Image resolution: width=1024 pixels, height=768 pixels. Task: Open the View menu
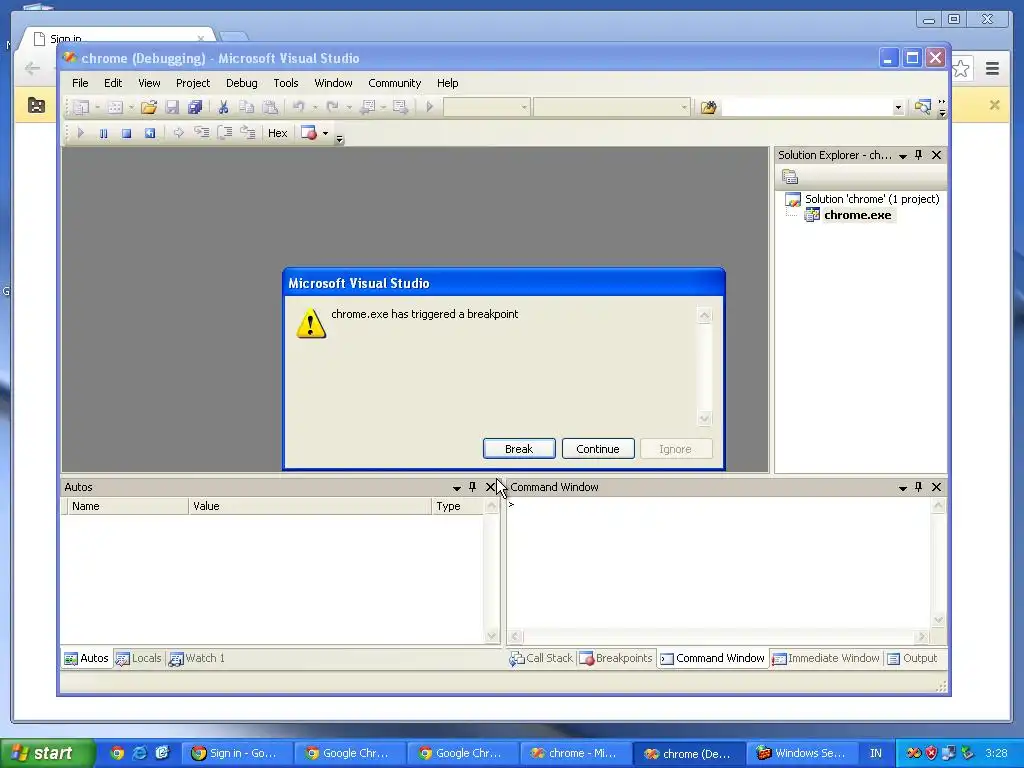point(149,83)
